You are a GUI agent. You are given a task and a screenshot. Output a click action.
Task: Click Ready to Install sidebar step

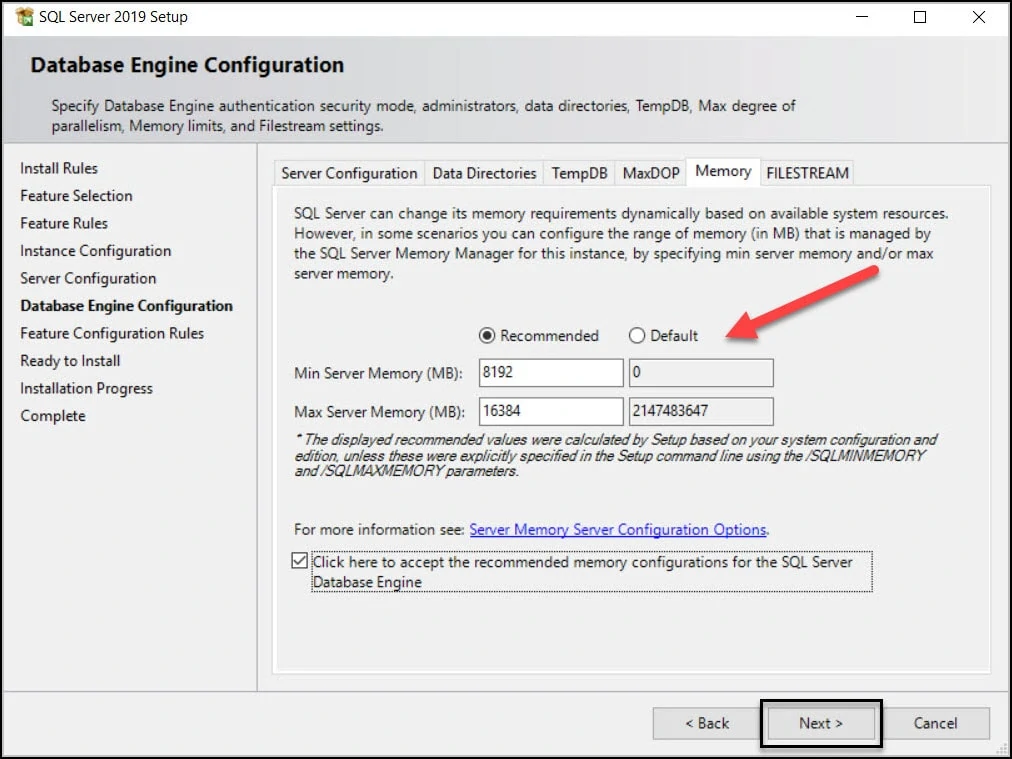coord(70,361)
